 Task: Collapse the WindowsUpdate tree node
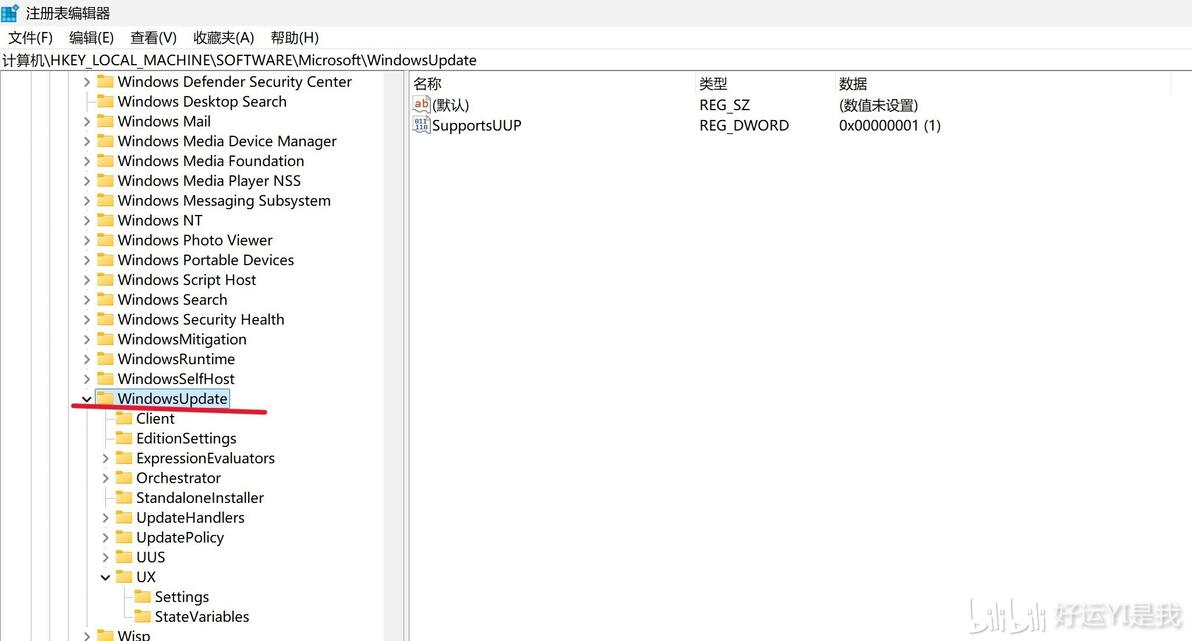pyautogui.click(x=87, y=398)
